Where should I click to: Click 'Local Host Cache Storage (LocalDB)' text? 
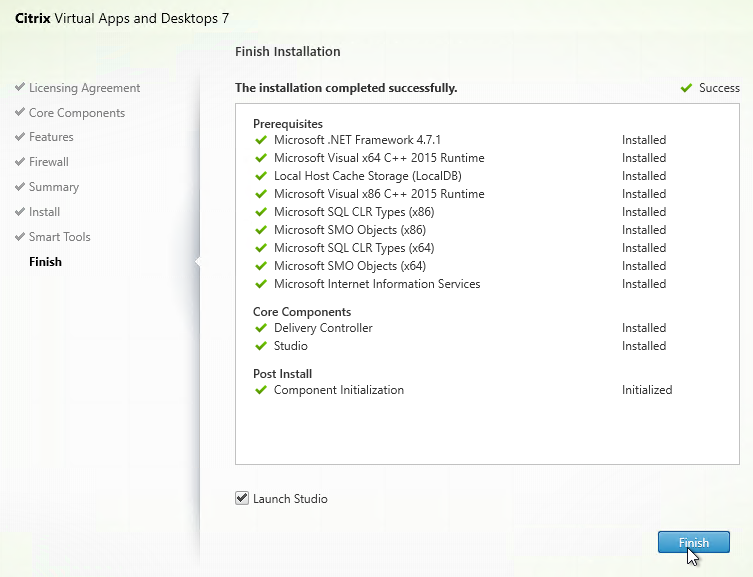coord(368,176)
